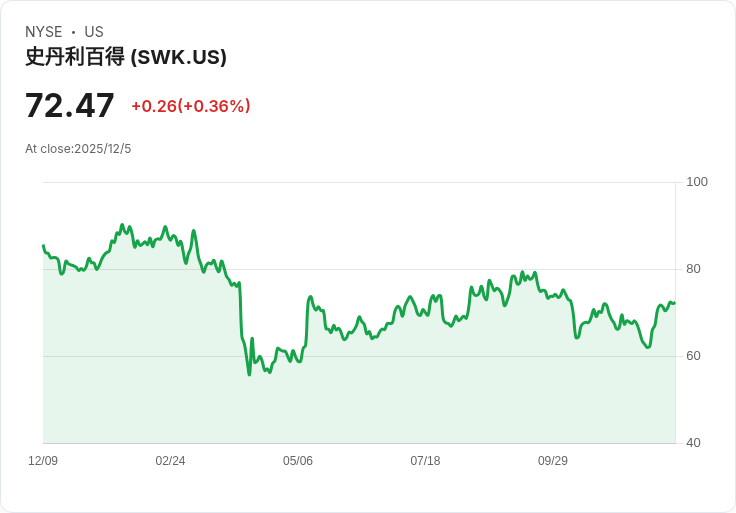Image resolution: width=736 pixels, height=513 pixels.
Task: Click the US market label
Action: pos(94,32)
